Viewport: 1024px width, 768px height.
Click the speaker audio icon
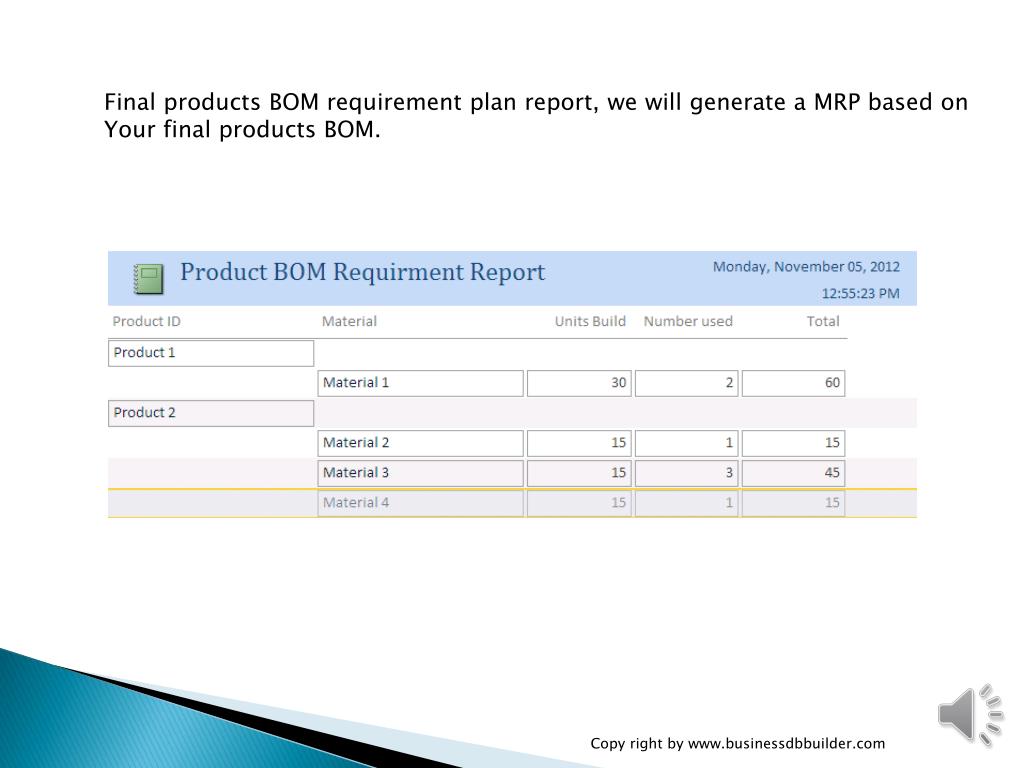click(970, 714)
